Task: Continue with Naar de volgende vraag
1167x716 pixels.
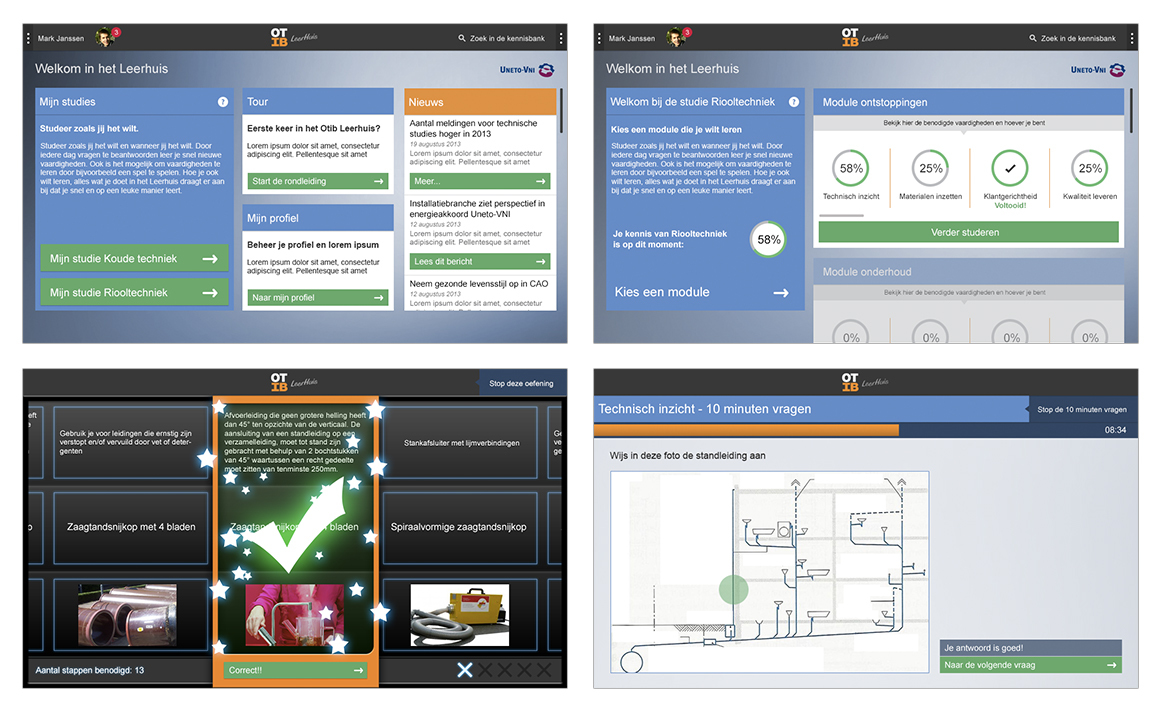Action: [1030, 665]
